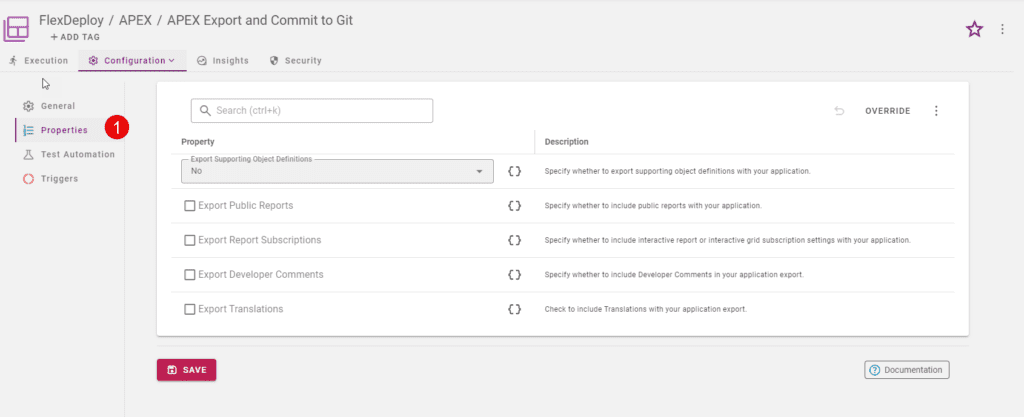The image size is (1024, 417).
Task: Click the Triggers circle icon
Action: pyautogui.click(x=28, y=179)
